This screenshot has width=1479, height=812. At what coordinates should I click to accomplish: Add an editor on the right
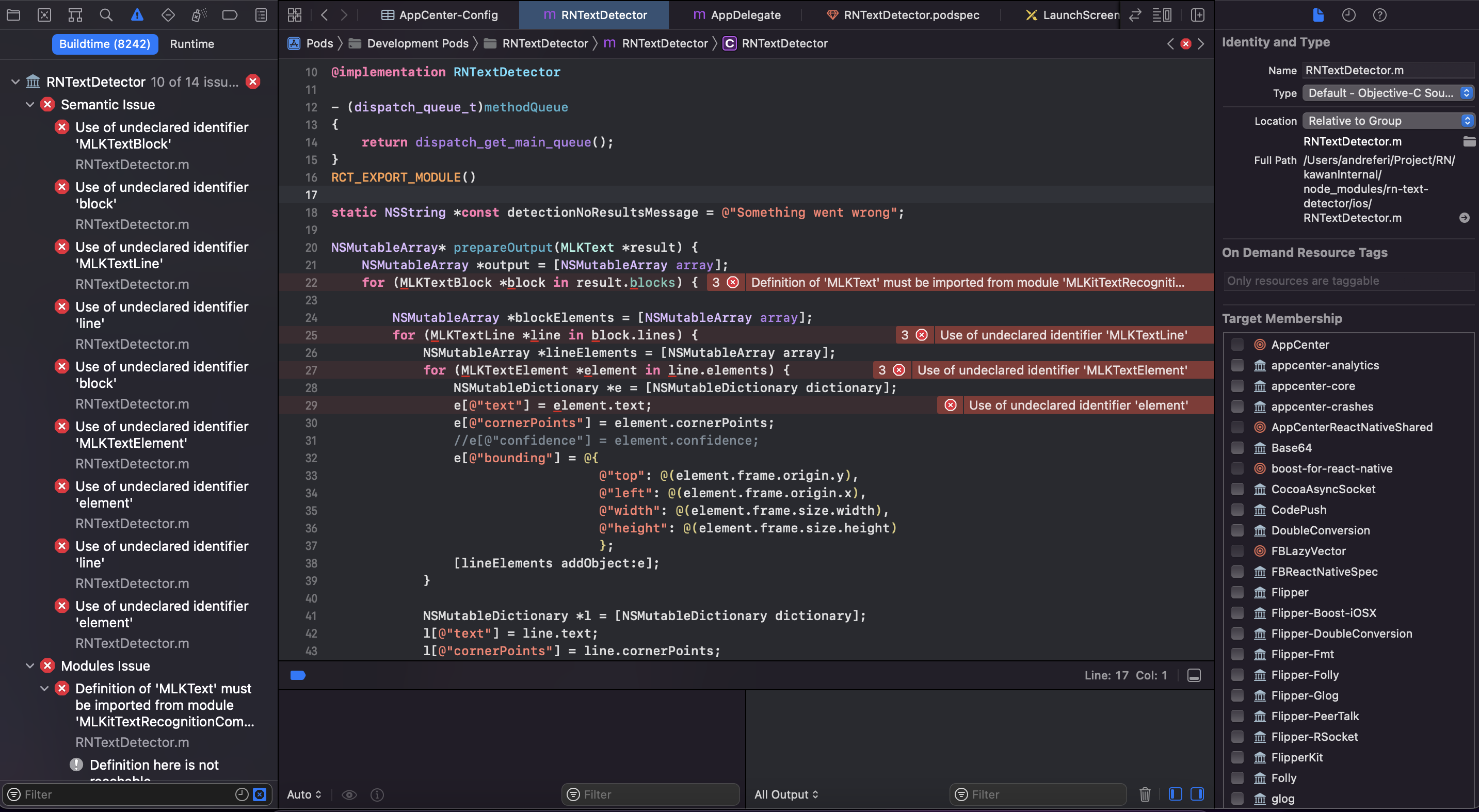tap(1198, 15)
